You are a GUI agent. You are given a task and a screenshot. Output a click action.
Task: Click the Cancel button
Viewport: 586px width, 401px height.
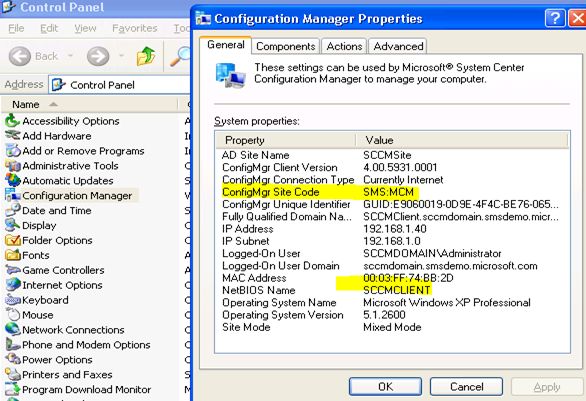(466, 386)
